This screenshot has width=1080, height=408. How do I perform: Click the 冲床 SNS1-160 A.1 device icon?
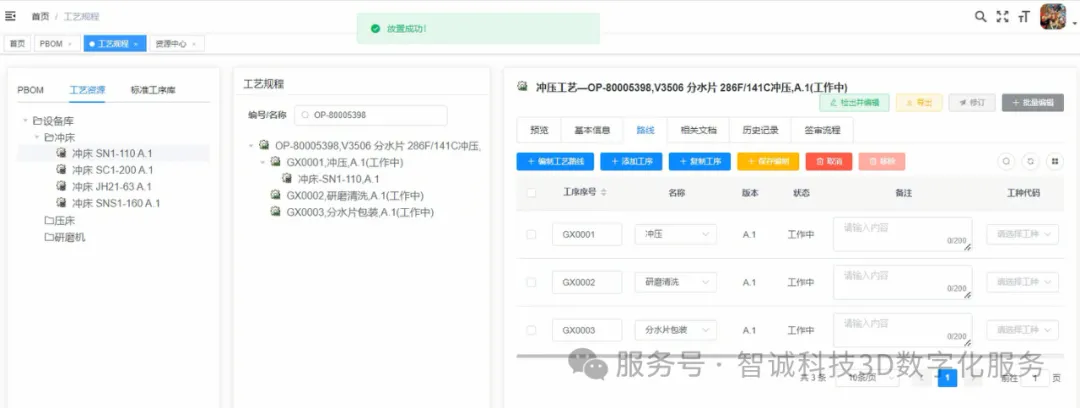pyautogui.click(x=61, y=203)
